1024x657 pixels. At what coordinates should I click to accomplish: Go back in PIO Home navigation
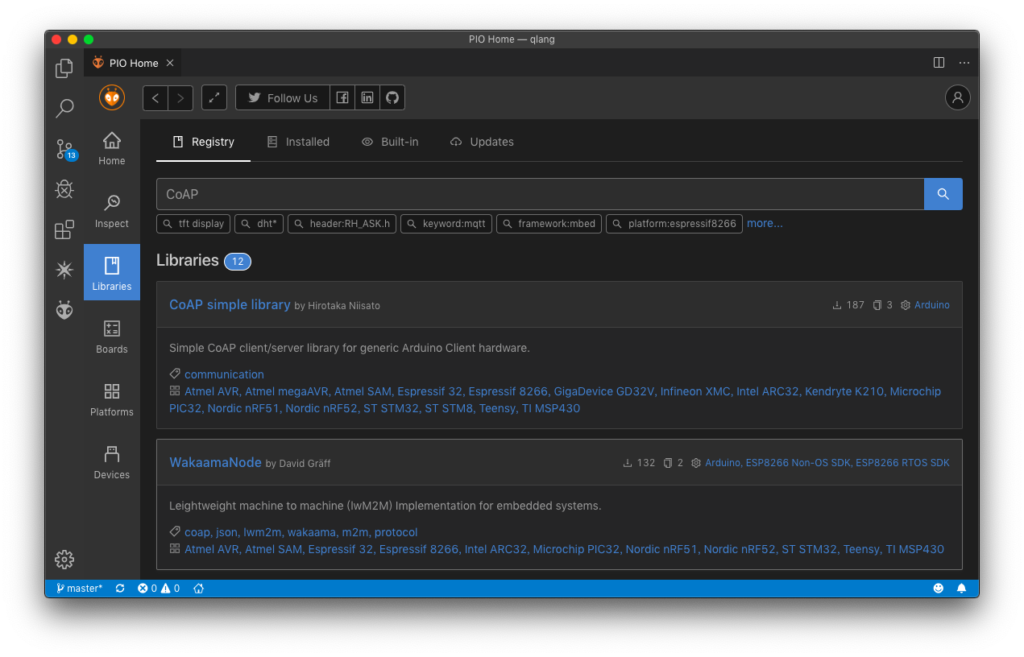click(155, 98)
